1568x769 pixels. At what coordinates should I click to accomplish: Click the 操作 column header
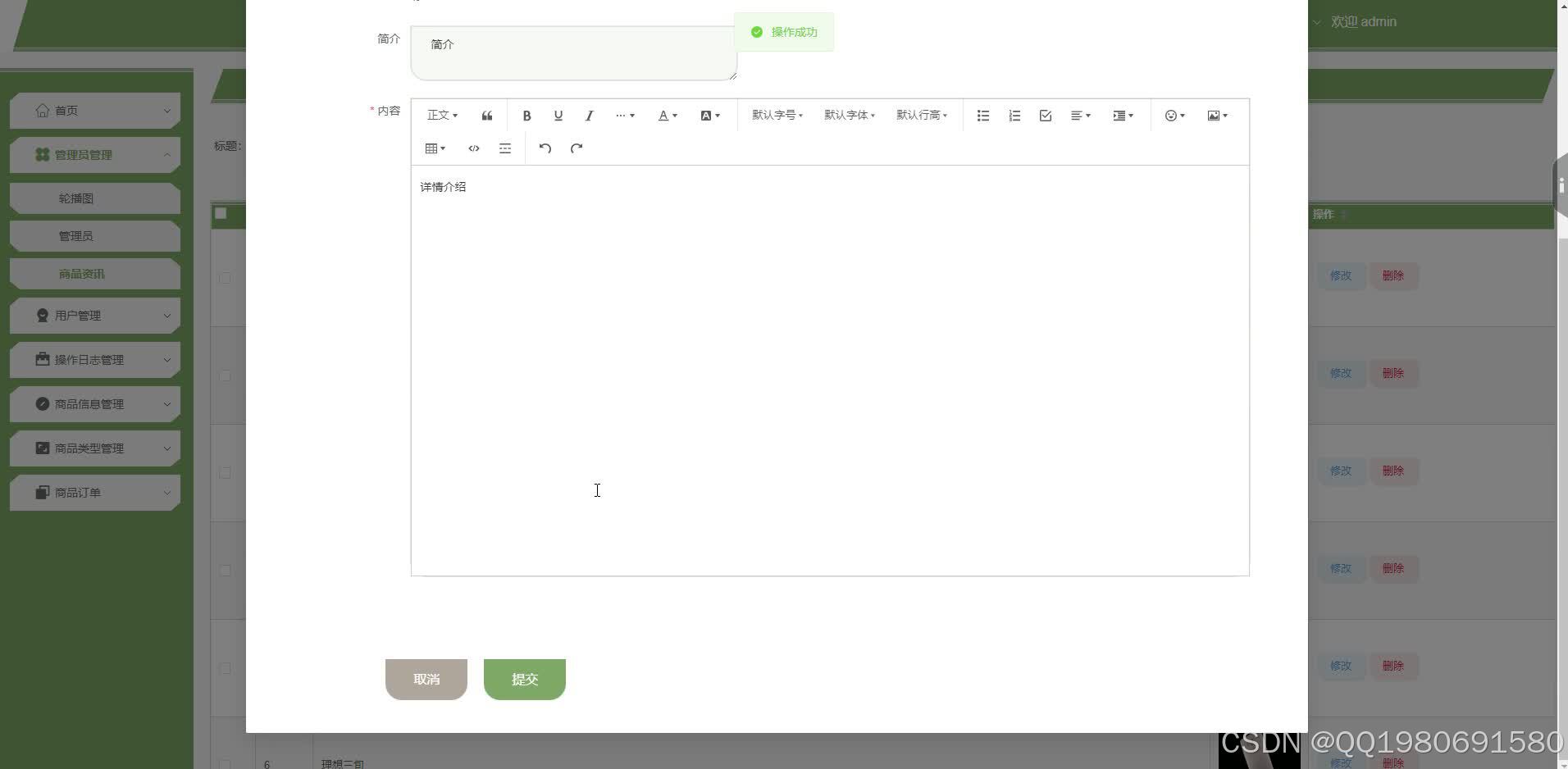(1323, 214)
